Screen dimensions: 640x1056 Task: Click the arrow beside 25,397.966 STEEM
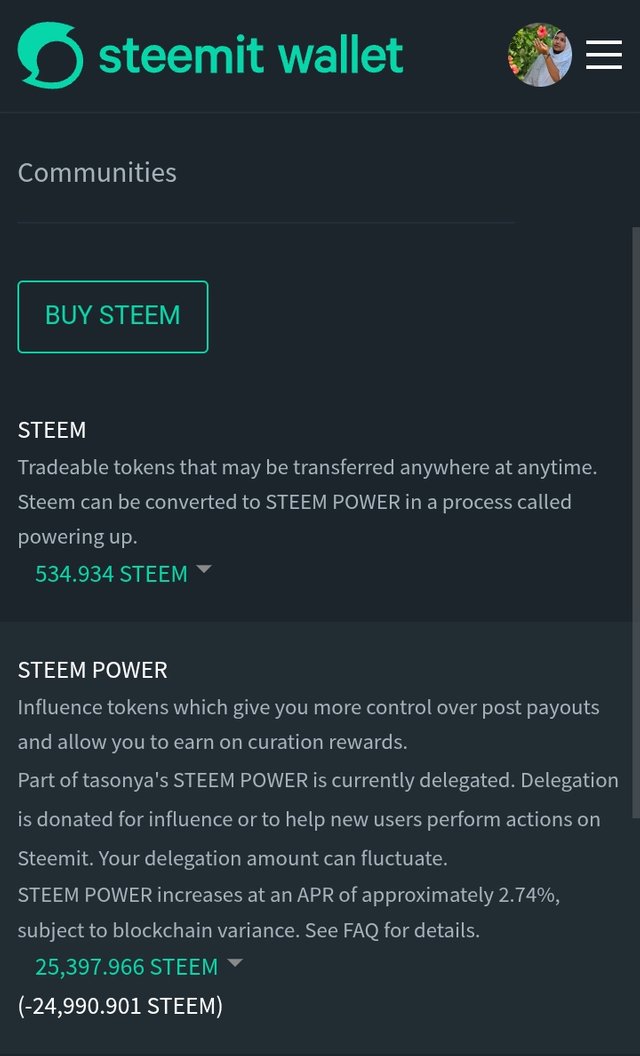tap(234, 962)
